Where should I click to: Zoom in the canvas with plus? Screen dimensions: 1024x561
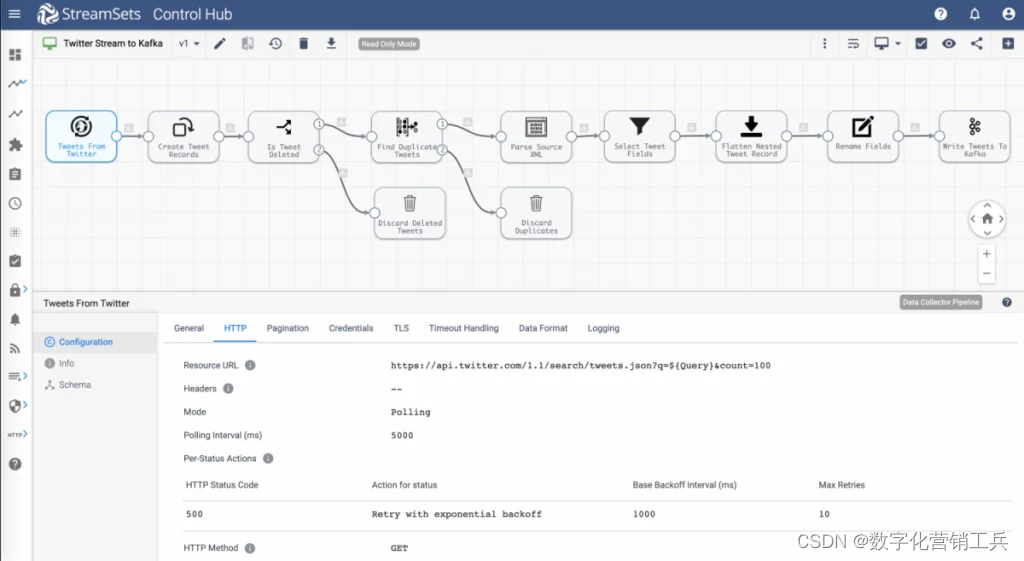(987, 253)
